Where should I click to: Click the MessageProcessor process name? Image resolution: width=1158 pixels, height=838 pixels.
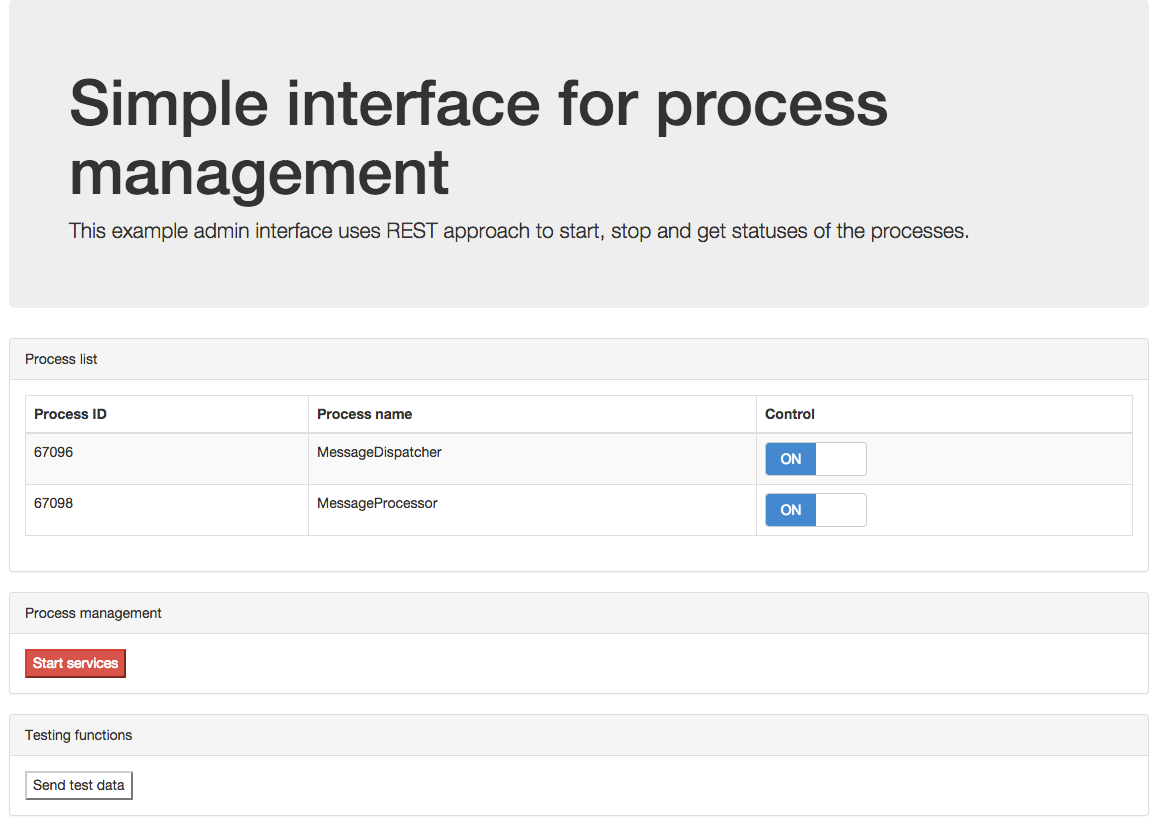[x=377, y=504]
